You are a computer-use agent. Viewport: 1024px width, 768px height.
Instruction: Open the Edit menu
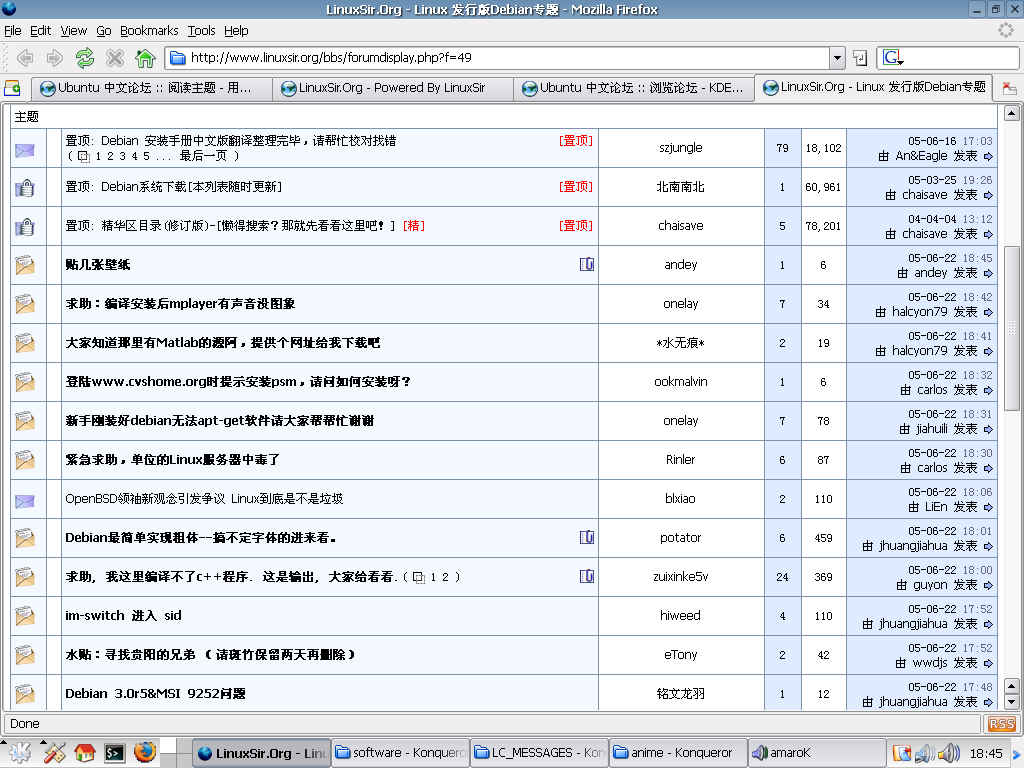[40, 31]
